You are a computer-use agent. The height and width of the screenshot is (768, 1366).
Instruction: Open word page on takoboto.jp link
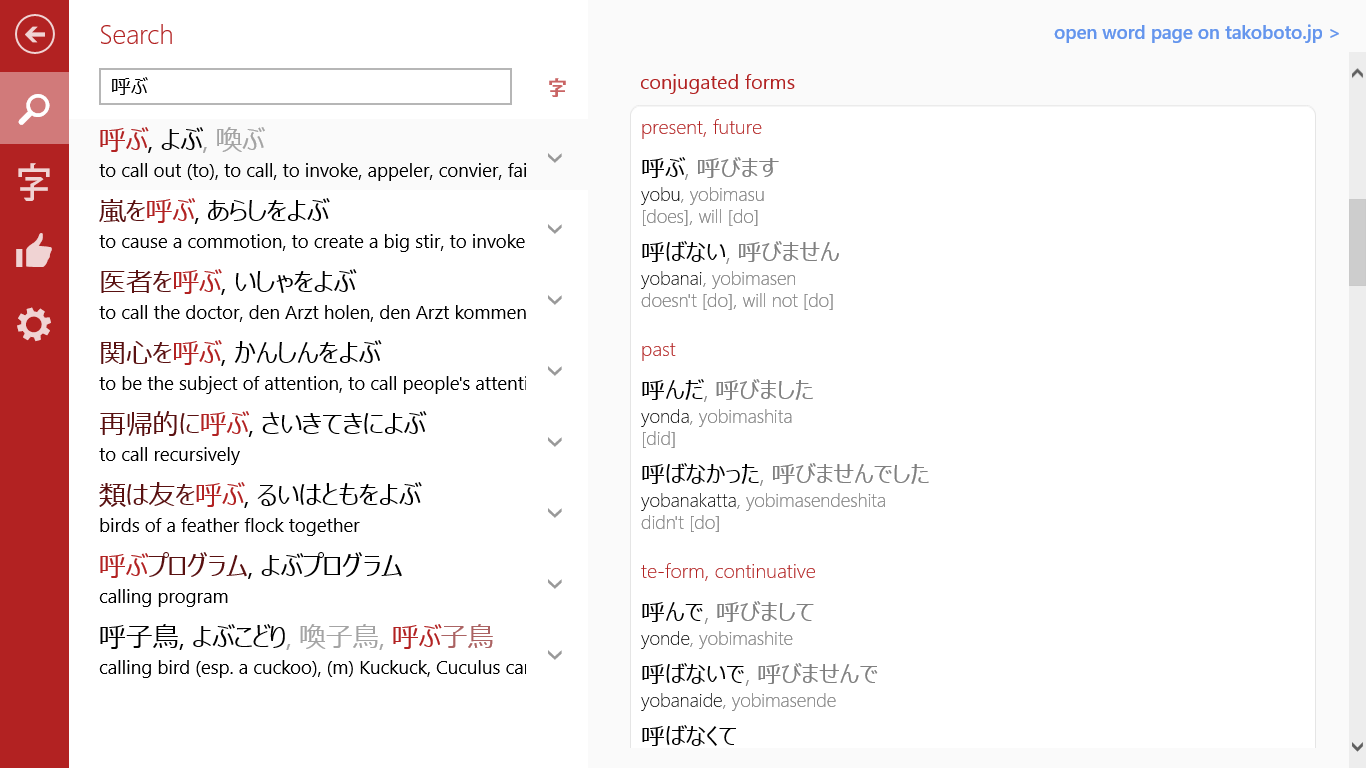pyautogui.click(x=1195, y=33)
